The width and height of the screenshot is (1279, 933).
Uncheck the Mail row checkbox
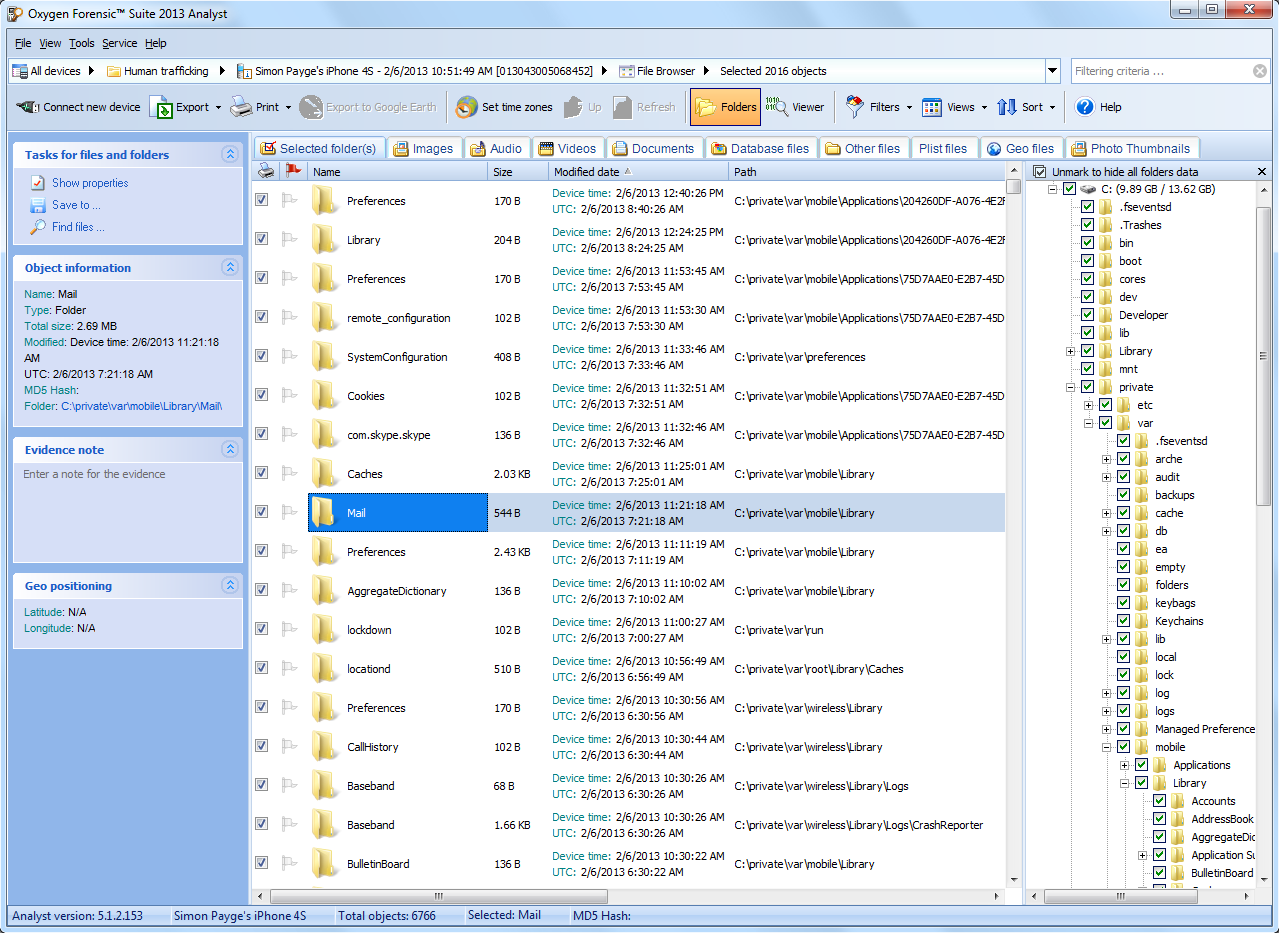[x=262, y=511]
